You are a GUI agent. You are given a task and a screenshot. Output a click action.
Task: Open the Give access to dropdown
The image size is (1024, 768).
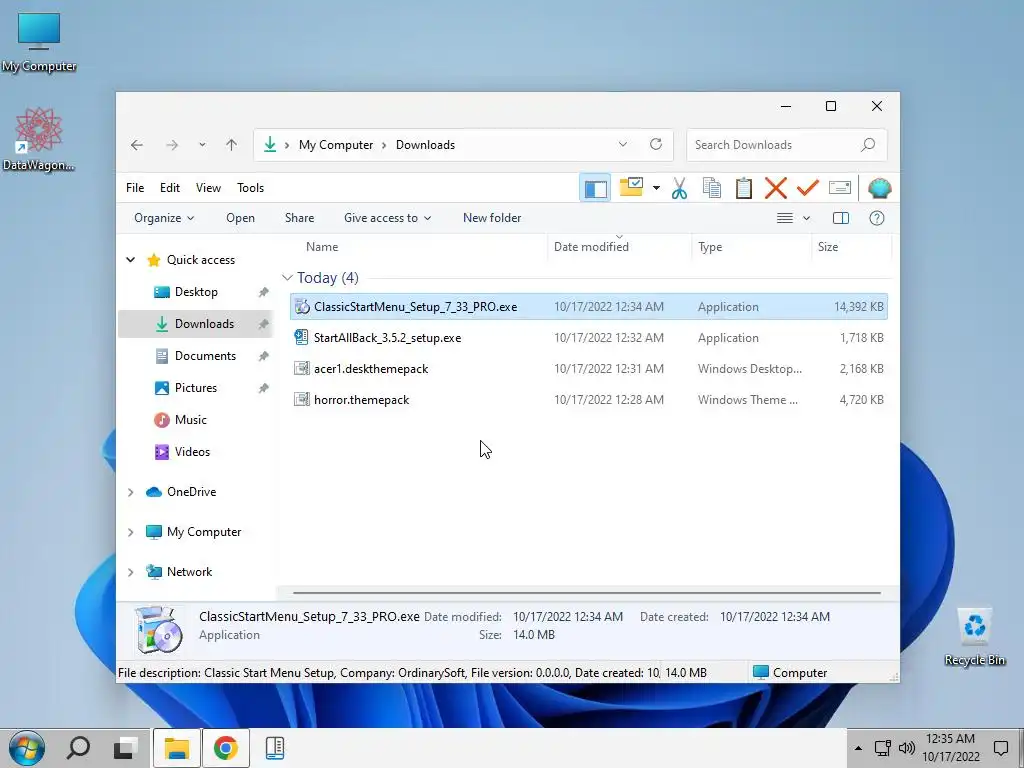pyautogui.click(x=387, y=218)
